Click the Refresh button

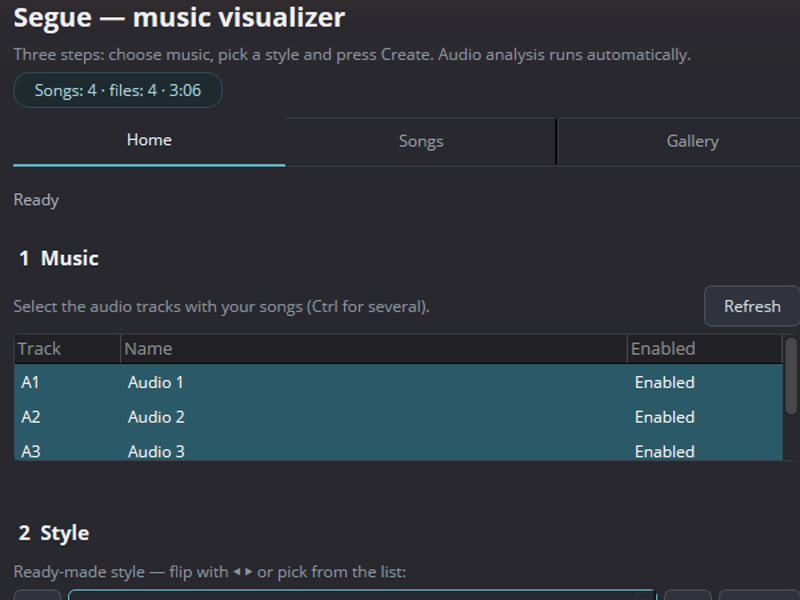pos(752,306)
